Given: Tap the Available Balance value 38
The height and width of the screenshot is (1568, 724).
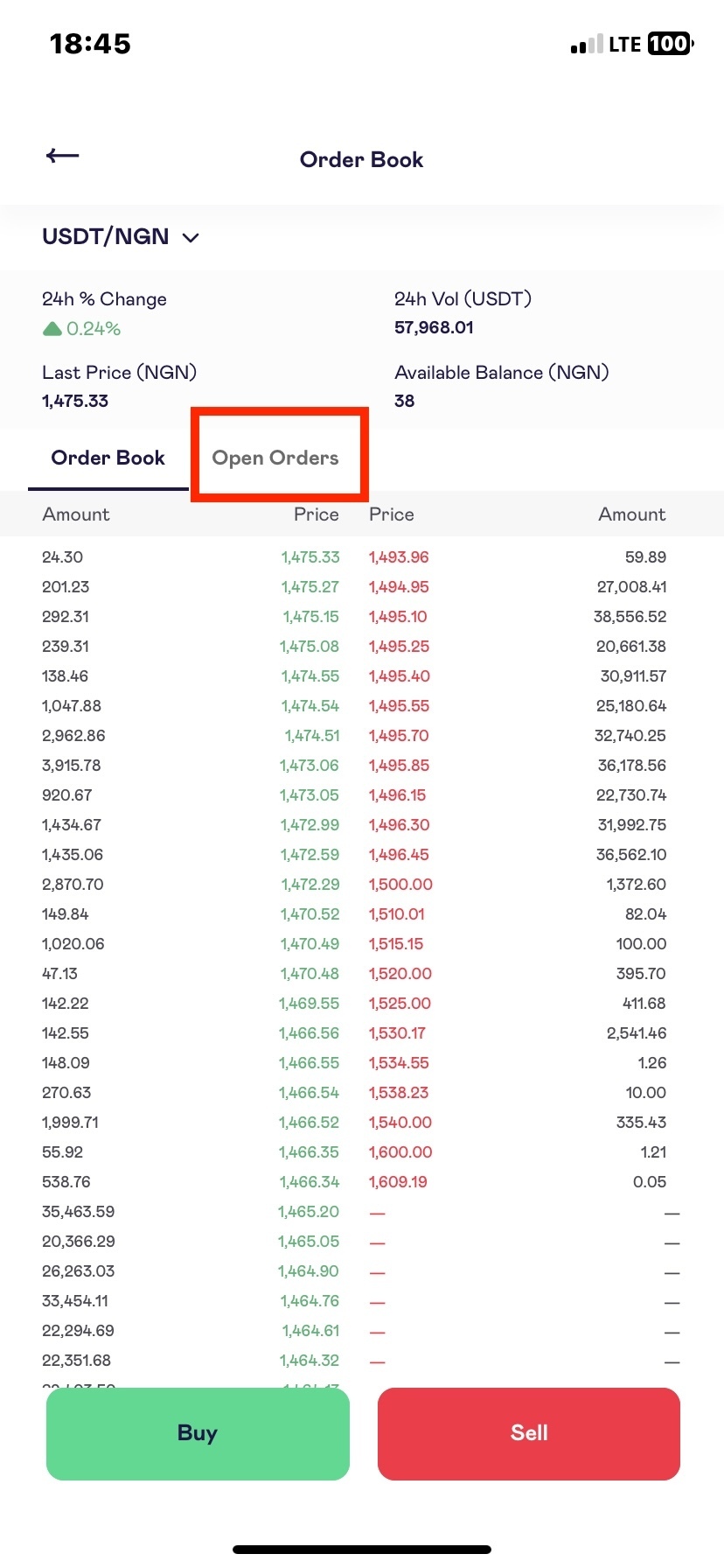Looking at the screenshot, I should (405, 401).
